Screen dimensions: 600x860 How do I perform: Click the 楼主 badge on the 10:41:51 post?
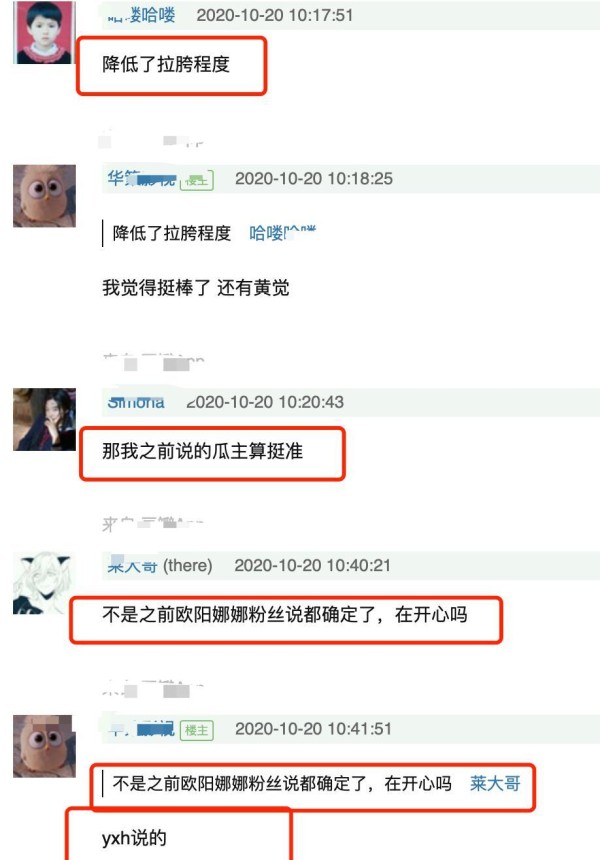[197, 730]
